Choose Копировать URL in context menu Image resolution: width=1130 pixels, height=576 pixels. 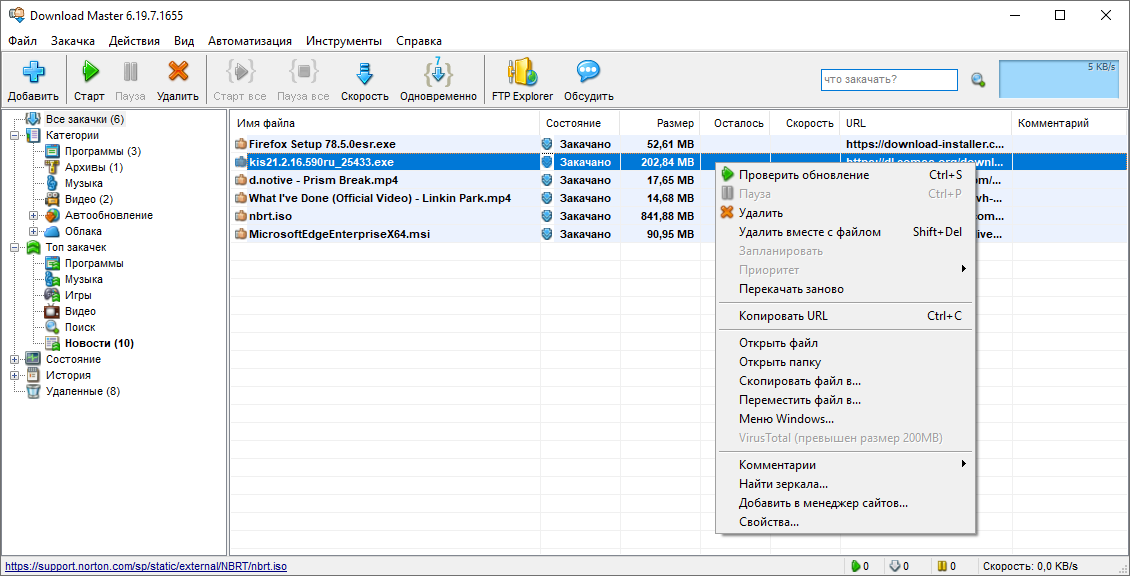click(x=844, y=316)
